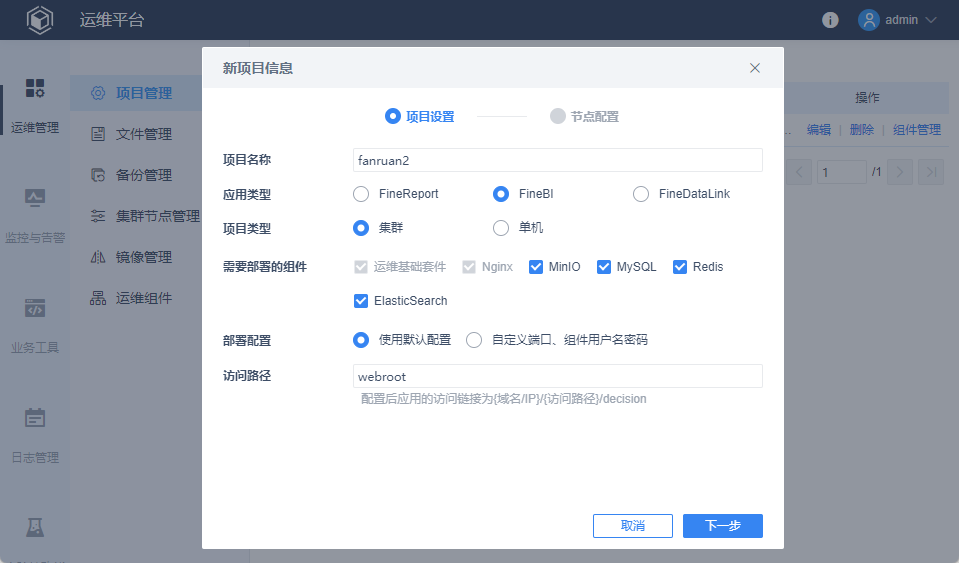Image resolution: width=959 pixels, height=563 pixels.
Task: Click the 组件管理 link in table
Action: (917, 130)
